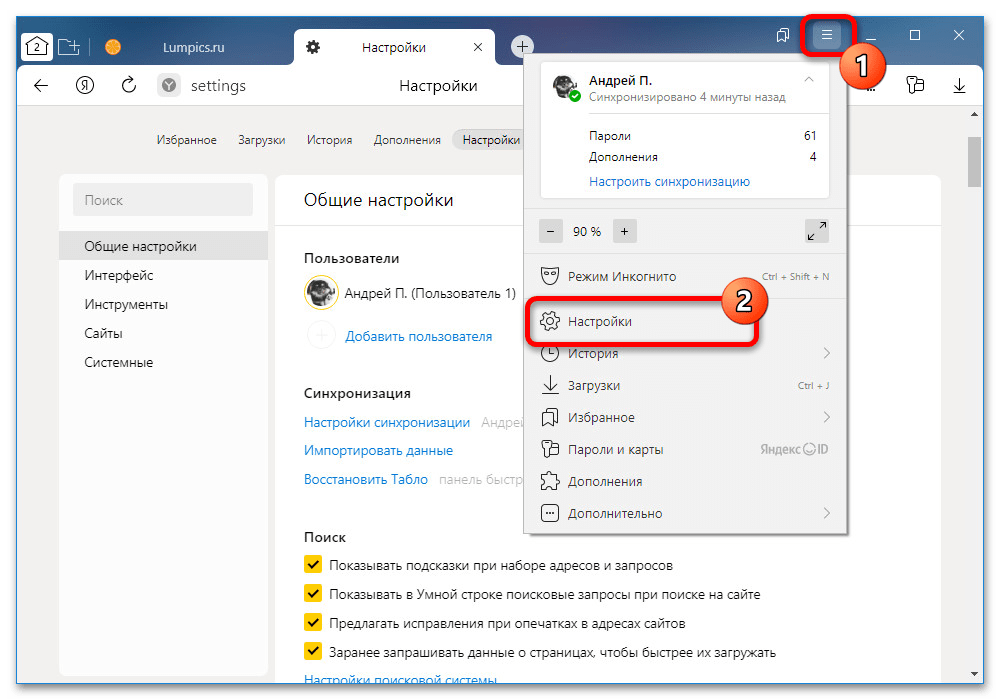Click the Пароли и карты icon
Screen dimensions: 1000x700
tap(550, 449)
